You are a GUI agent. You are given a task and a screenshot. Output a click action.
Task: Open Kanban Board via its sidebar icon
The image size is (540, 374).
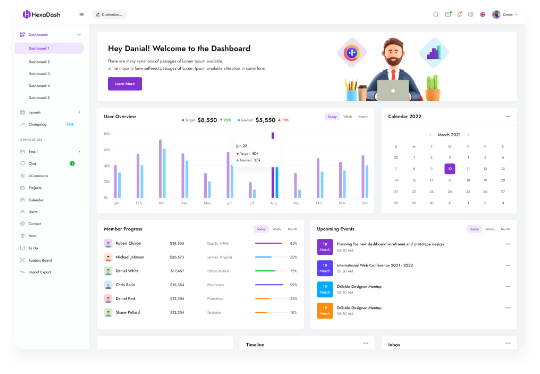(x=22, y=260)
